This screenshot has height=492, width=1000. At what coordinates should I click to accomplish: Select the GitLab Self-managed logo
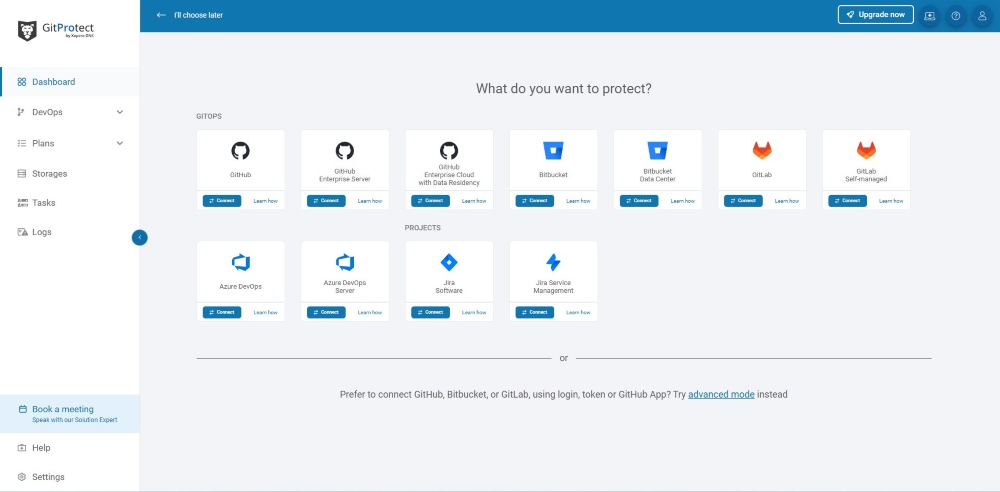click(866, 151)
